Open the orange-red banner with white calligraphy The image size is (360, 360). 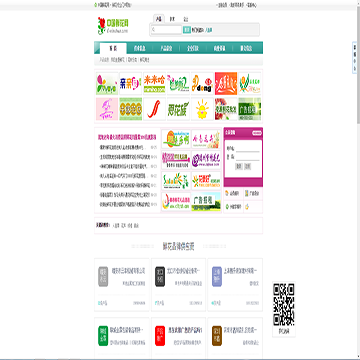(226, 84)
